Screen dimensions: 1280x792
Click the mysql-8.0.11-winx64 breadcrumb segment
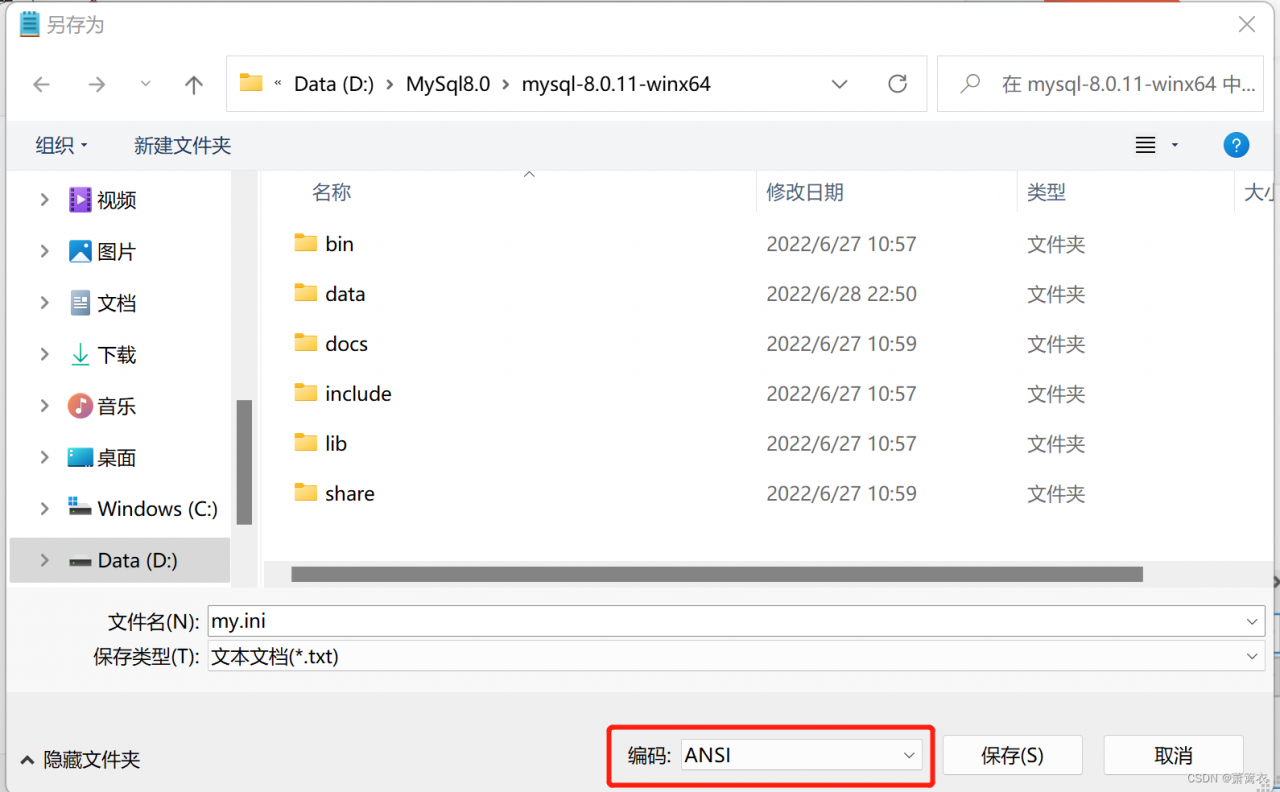pyautogui.click(x=616, y=84)
